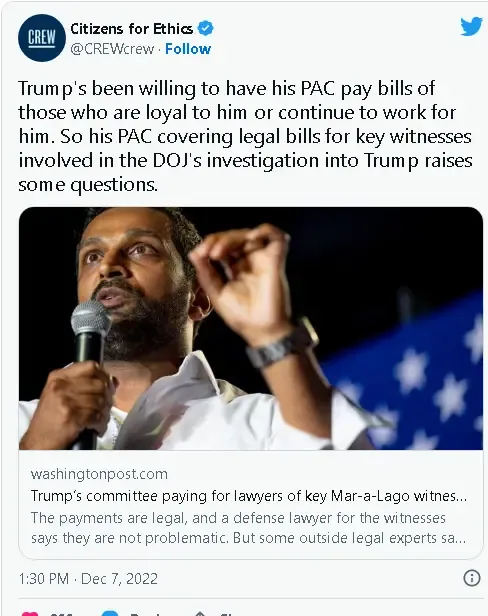This screenshot has width=488, height=616.
Task: Open the washingtonpost.com domain link
Action: coord(99,474)
